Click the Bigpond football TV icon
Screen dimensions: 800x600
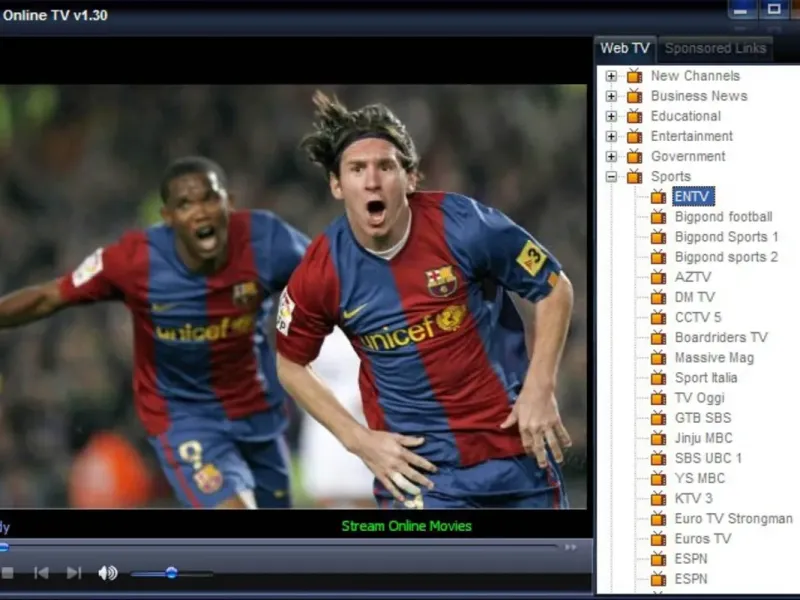click(658, 216)
